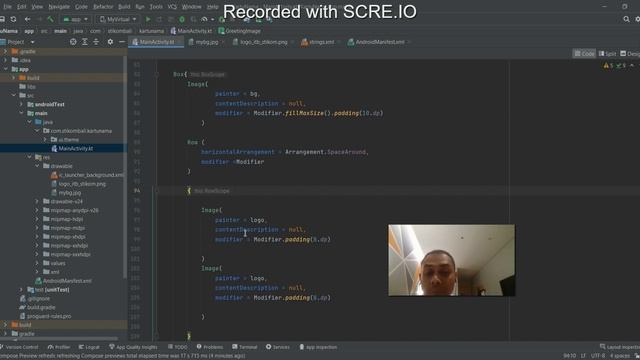Expand the .idea folder

tap(5, 60)
